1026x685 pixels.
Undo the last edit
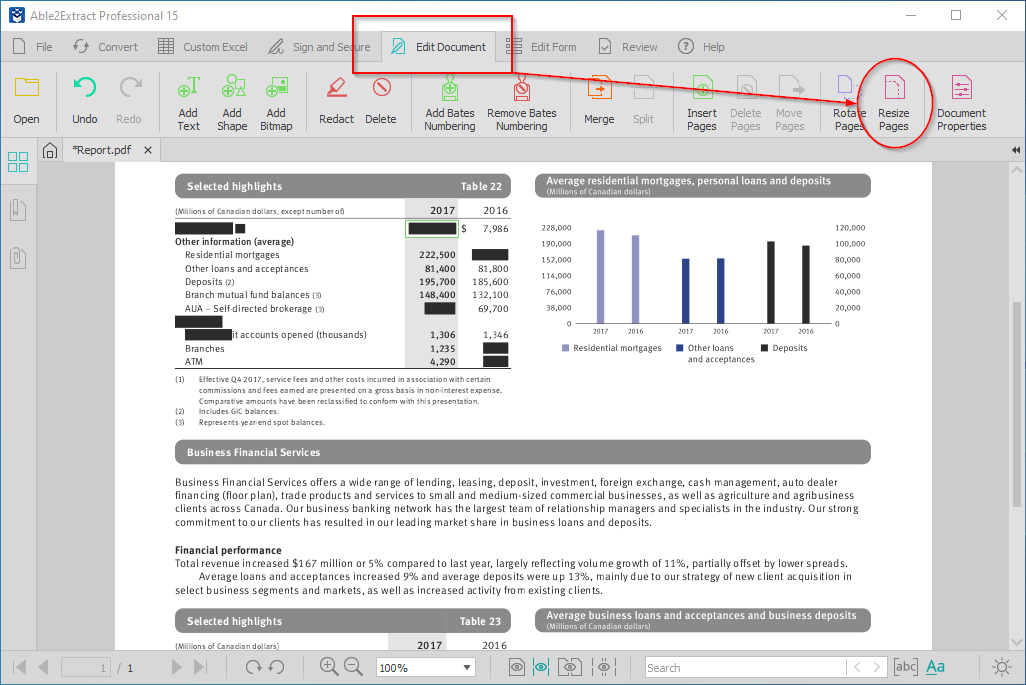84,101
